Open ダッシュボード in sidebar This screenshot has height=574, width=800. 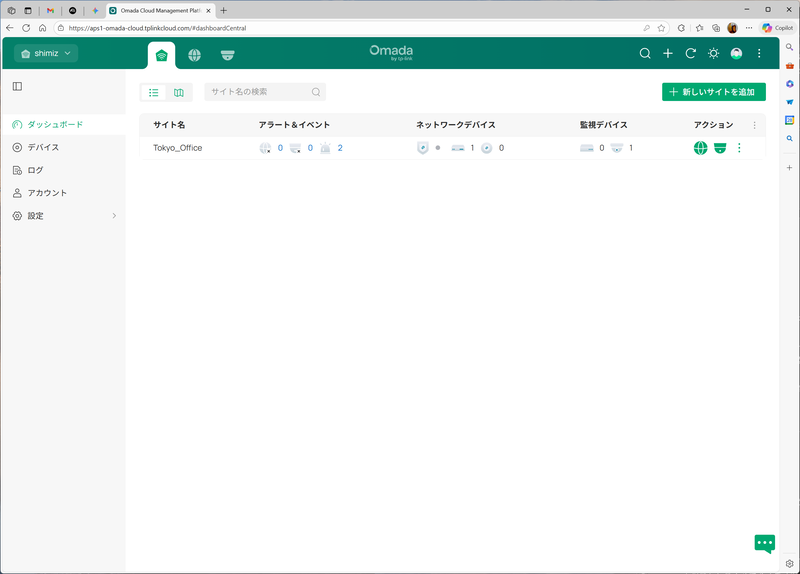click(x=63, y=124)
